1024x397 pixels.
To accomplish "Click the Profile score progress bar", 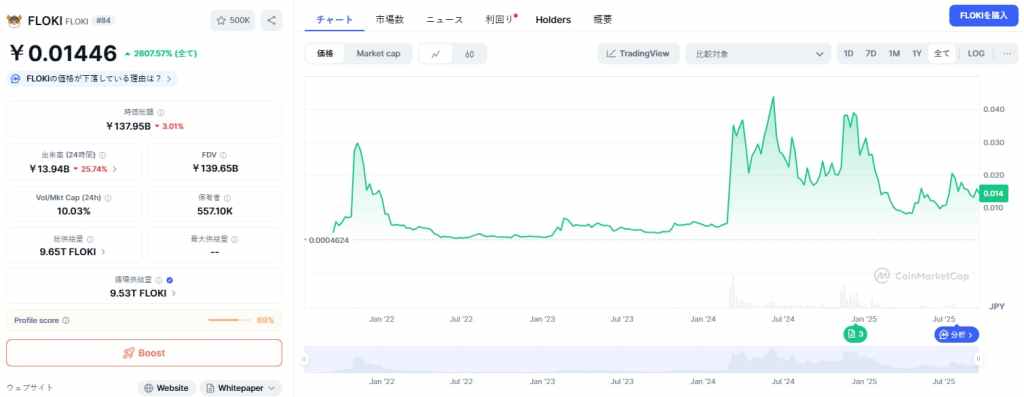I will pos(231,320).
